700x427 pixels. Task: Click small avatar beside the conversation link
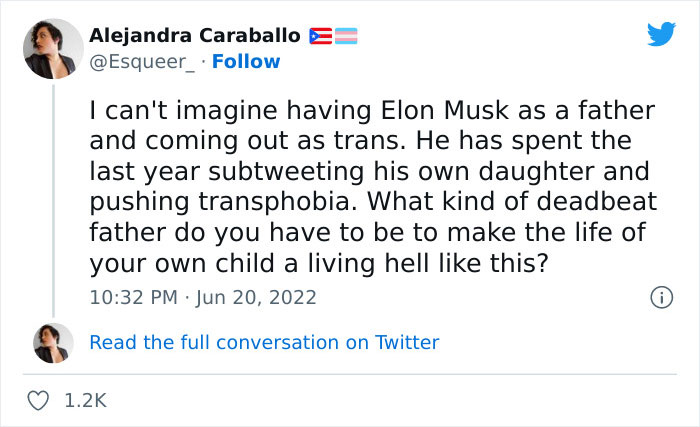click(x=52, y=342)
